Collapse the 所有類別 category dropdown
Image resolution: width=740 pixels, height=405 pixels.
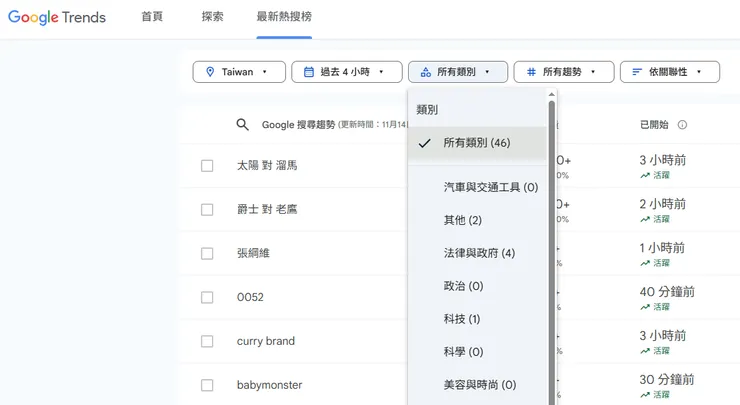(458, 72)
